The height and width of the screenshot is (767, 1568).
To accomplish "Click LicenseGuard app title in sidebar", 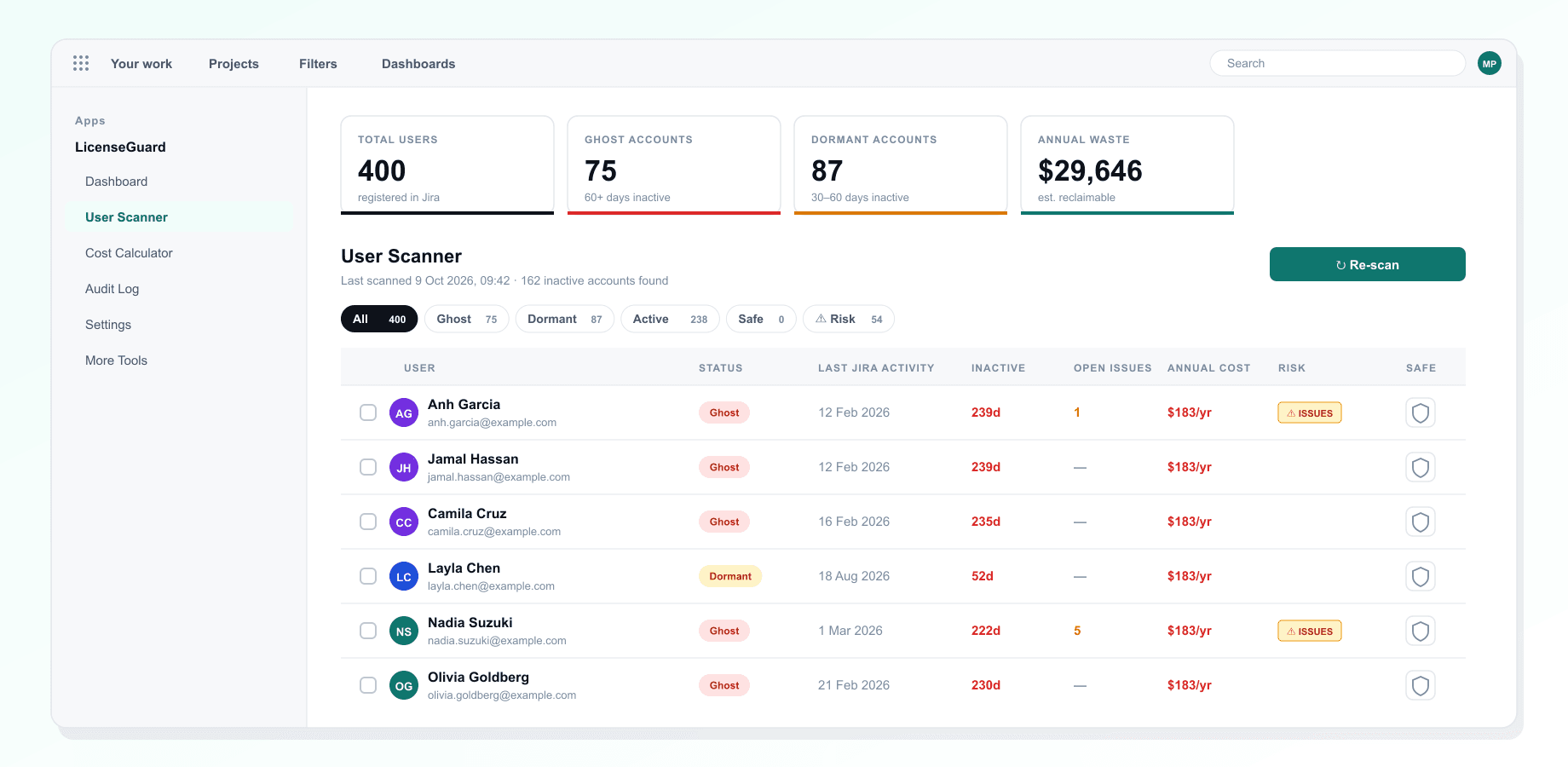I will (120, 147).
